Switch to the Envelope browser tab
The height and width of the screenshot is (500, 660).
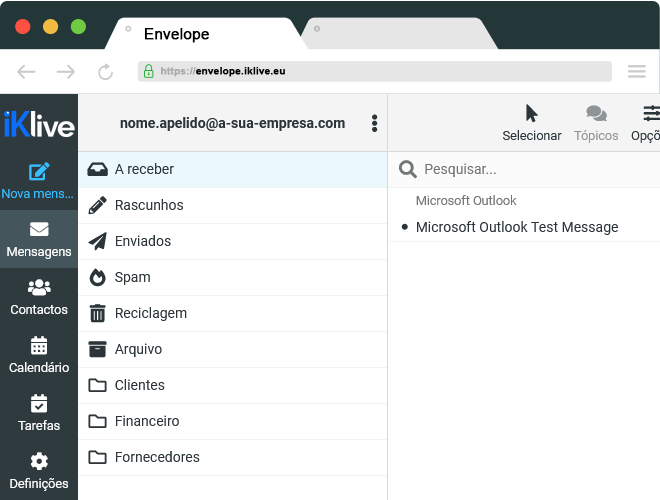point(177,34)
